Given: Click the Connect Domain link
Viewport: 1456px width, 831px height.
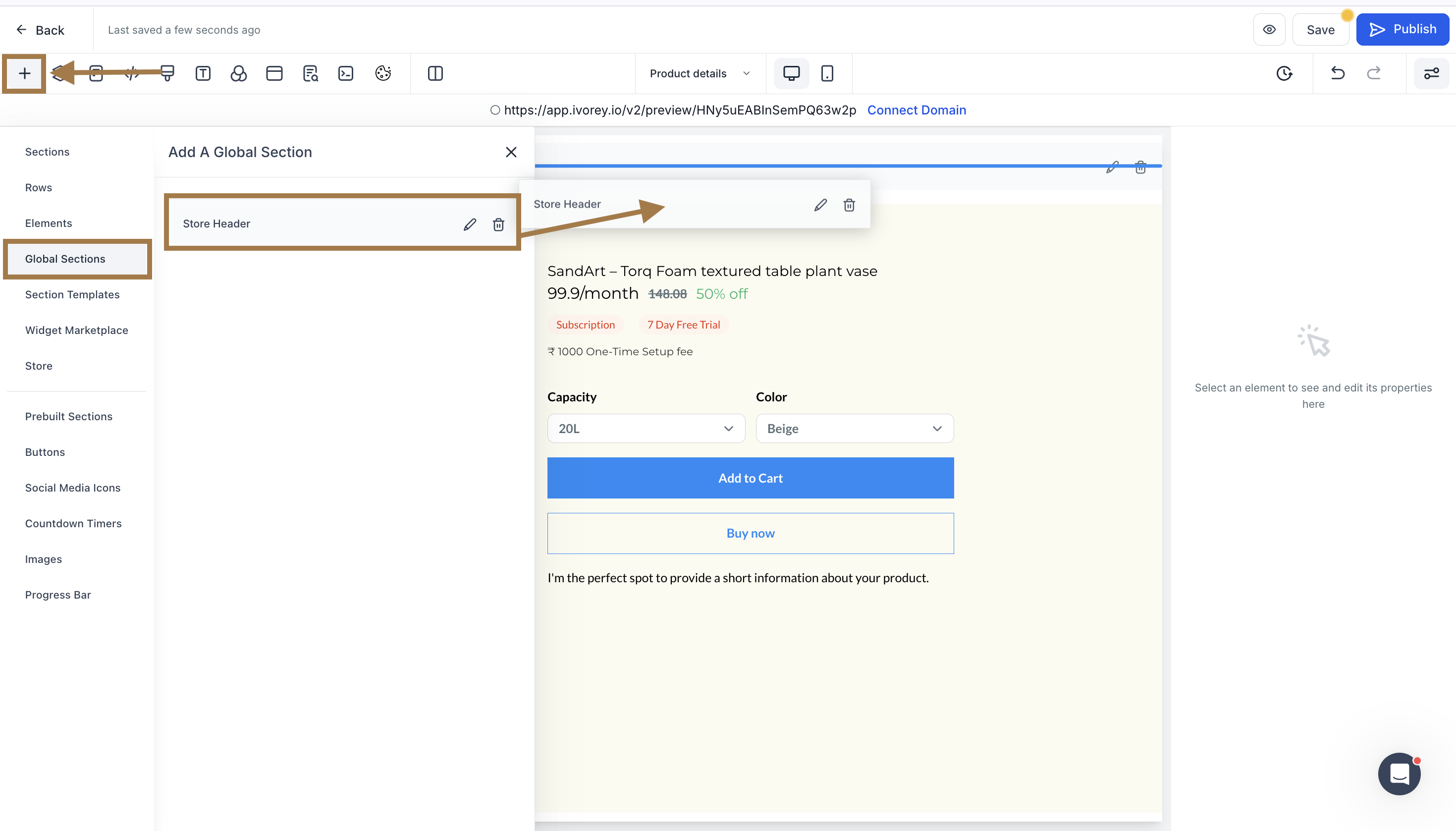Looking at the screenshot, I should click(917, 110).
